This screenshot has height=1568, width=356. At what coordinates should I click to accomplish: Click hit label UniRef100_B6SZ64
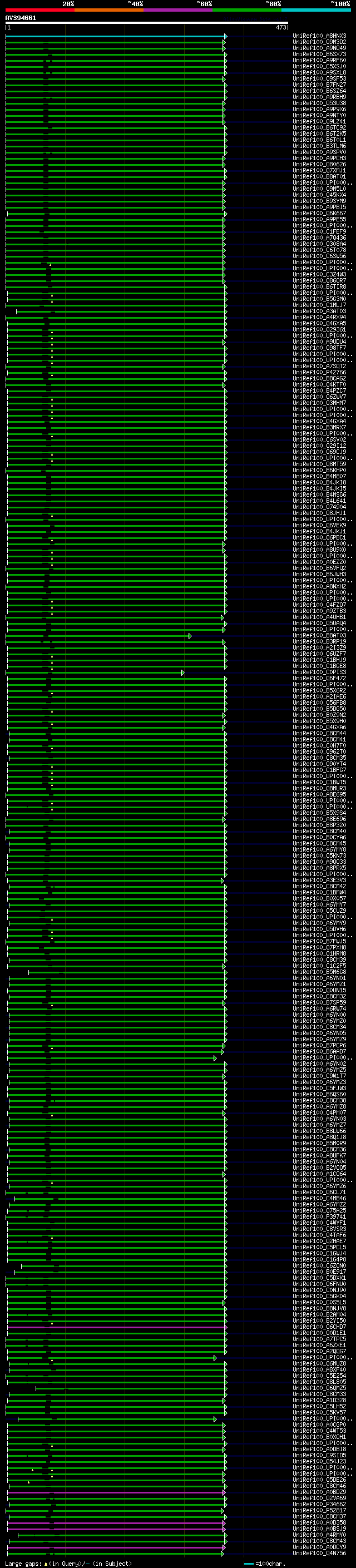tap(319, 91)
